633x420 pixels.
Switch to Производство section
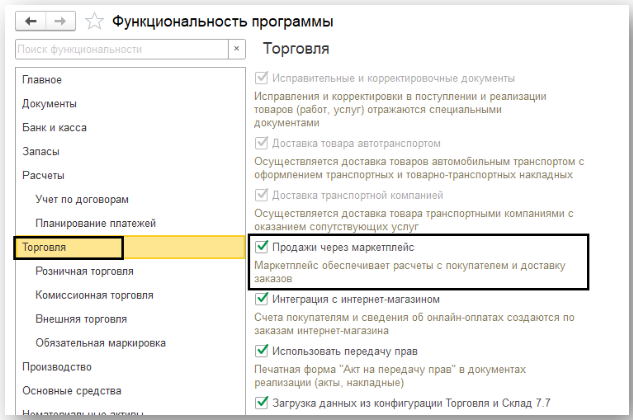click(x=57, y=367)
